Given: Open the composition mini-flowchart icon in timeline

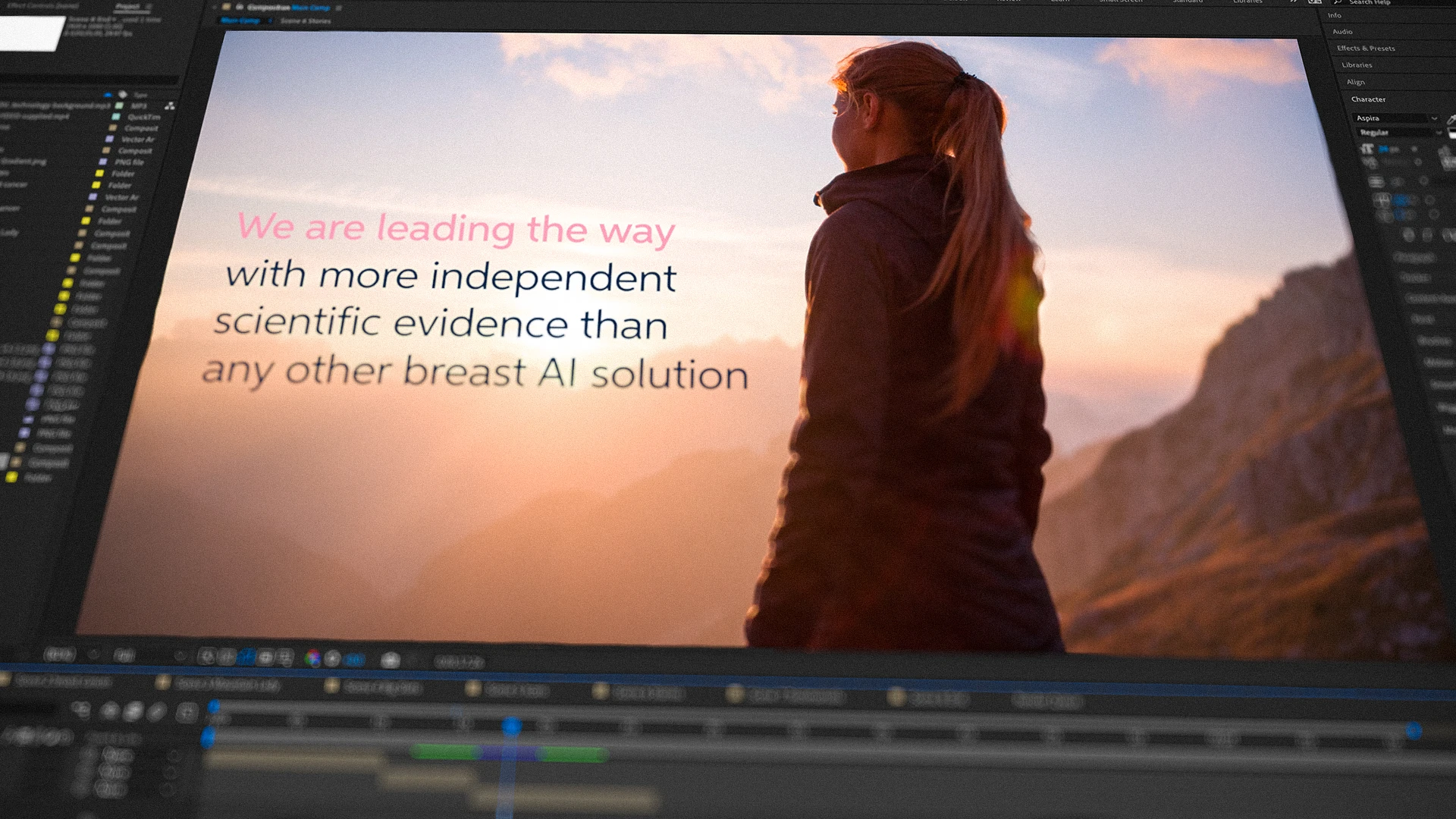Looking at the screenshot, I should (80, 710).
